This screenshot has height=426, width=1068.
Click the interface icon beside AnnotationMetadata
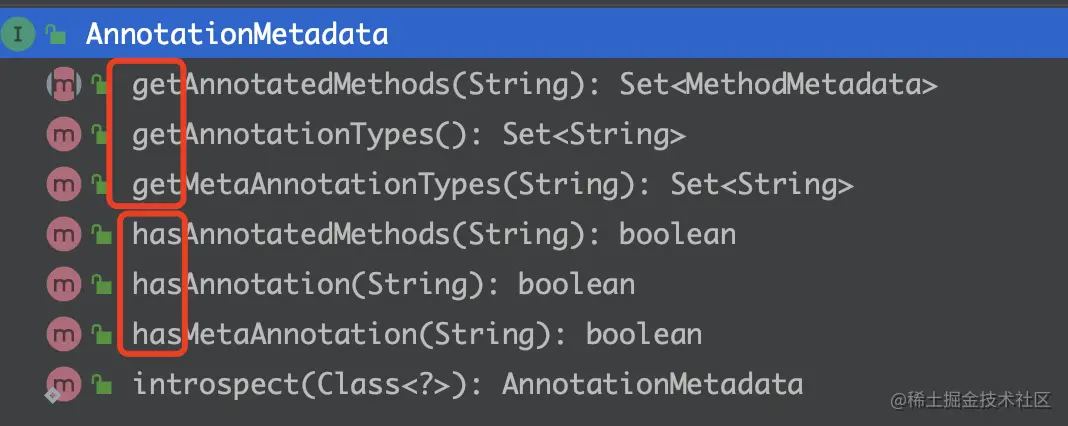18,35
